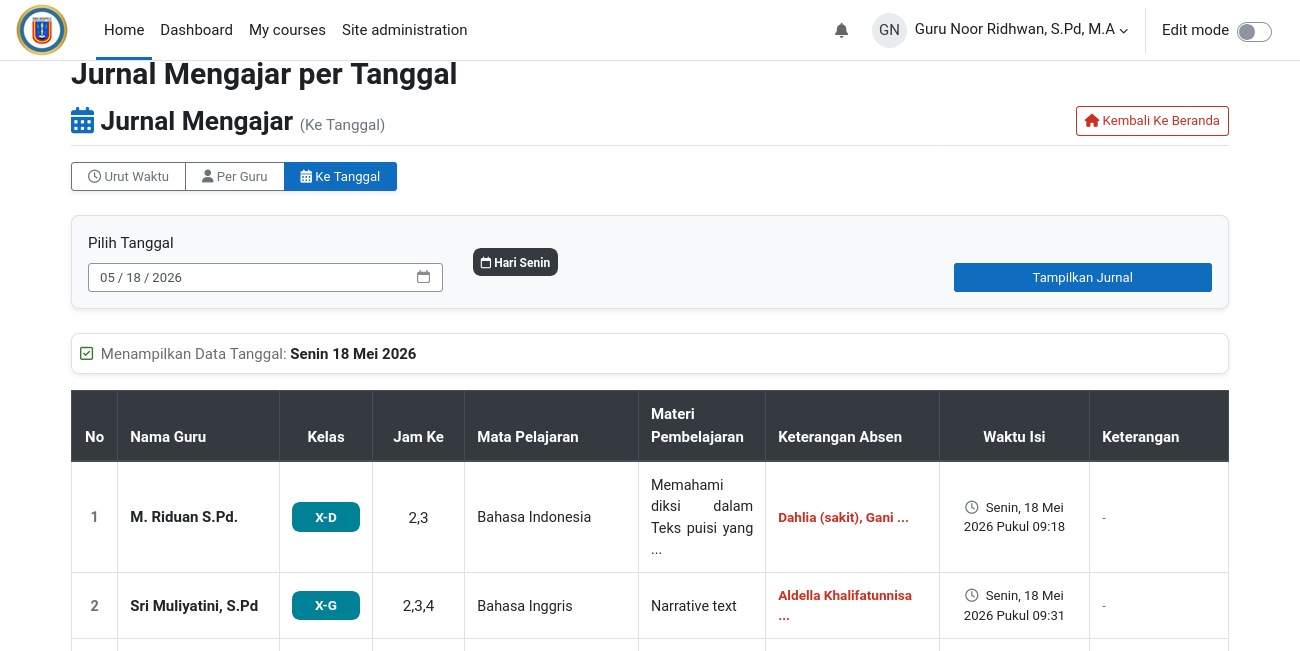Go to Home menu
The width and height of the screenshot is (1300, 651).
tap(124, 30)
